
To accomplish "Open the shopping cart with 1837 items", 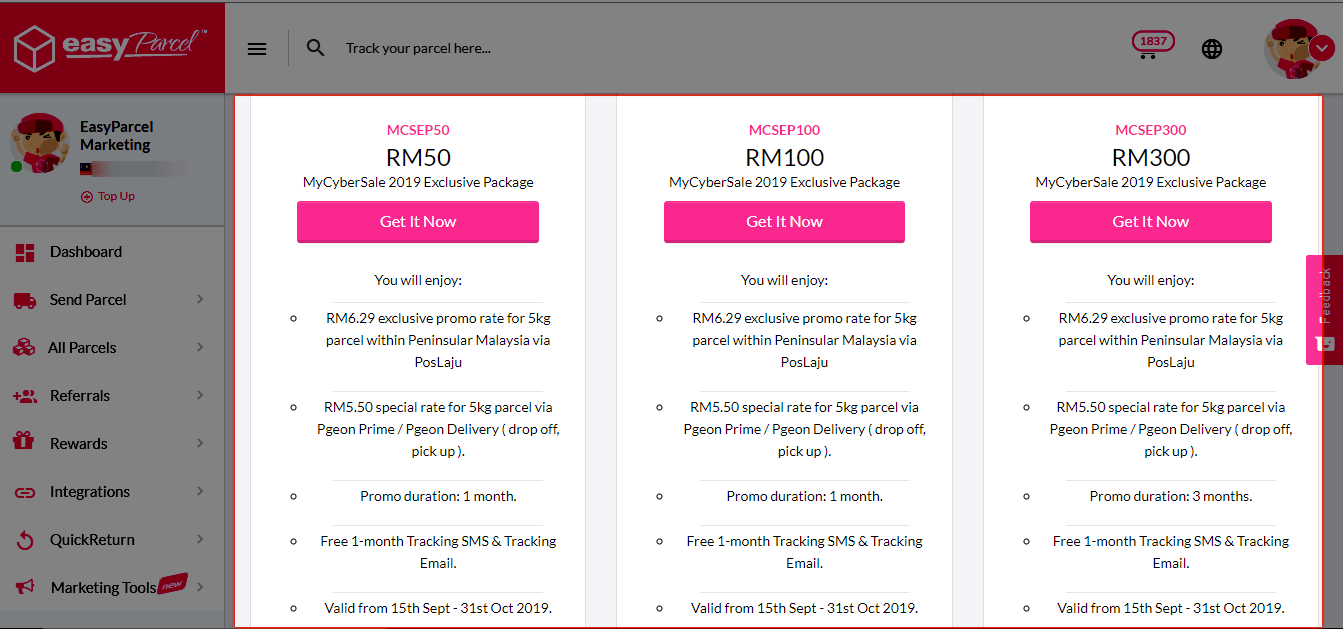I will [x=1150, y=46].
